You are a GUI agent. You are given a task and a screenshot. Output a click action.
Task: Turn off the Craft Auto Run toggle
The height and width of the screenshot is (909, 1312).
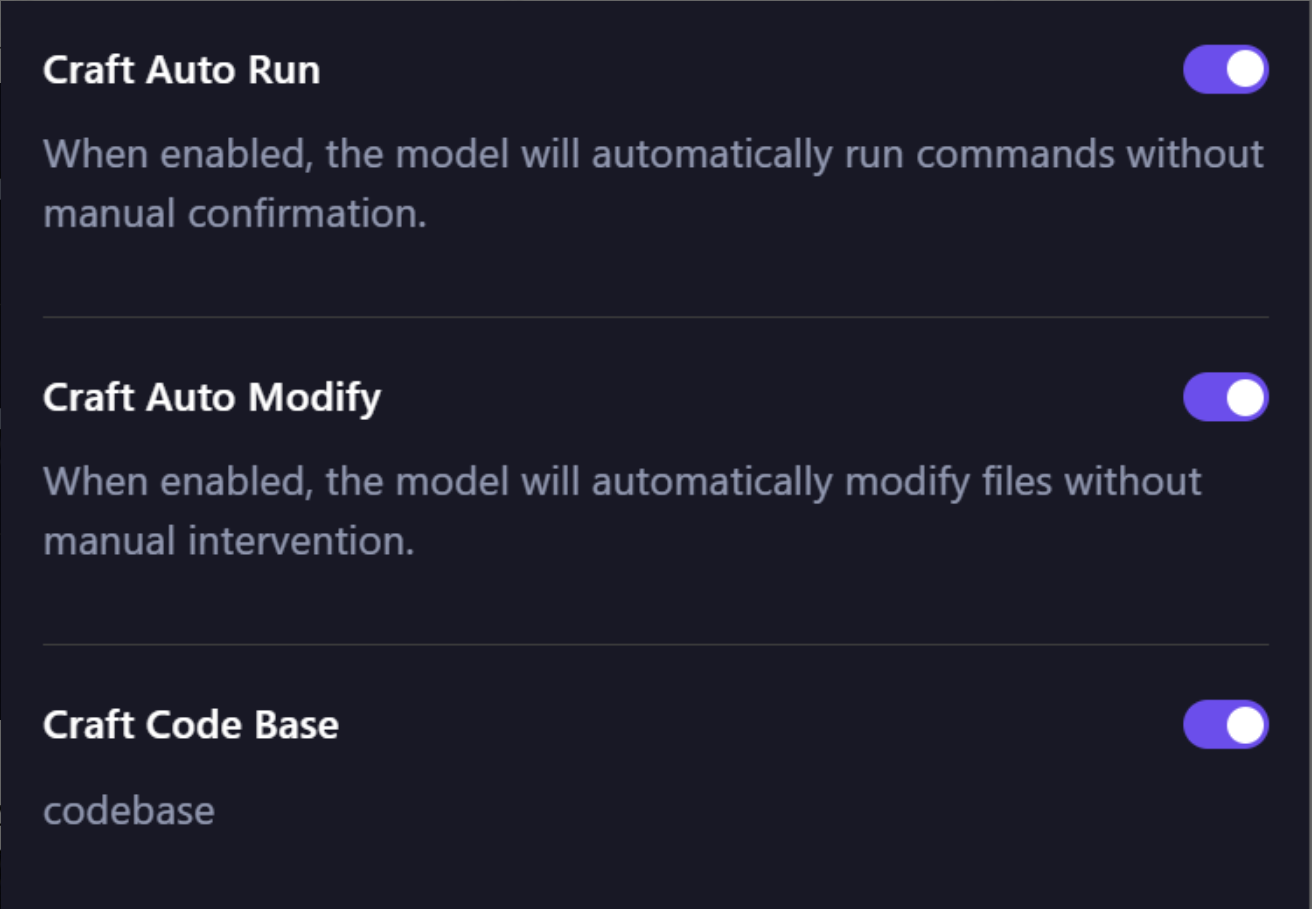1225,70
